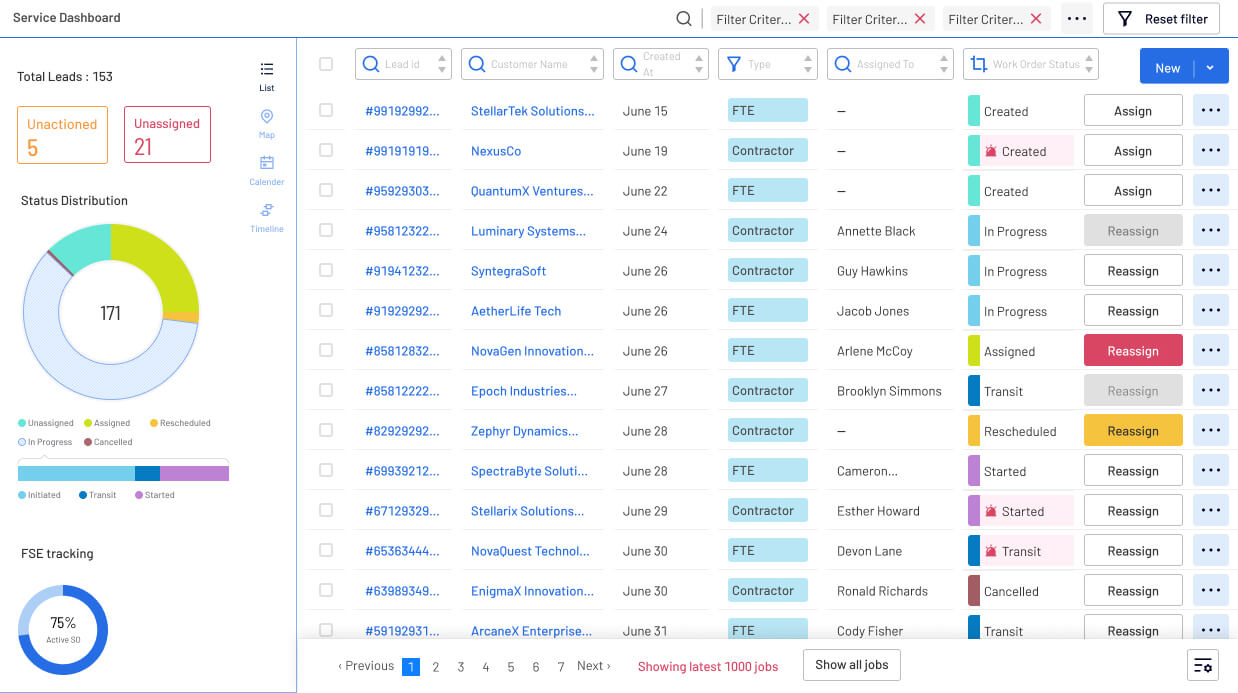Switch to Timeline view

pos(267,217)
